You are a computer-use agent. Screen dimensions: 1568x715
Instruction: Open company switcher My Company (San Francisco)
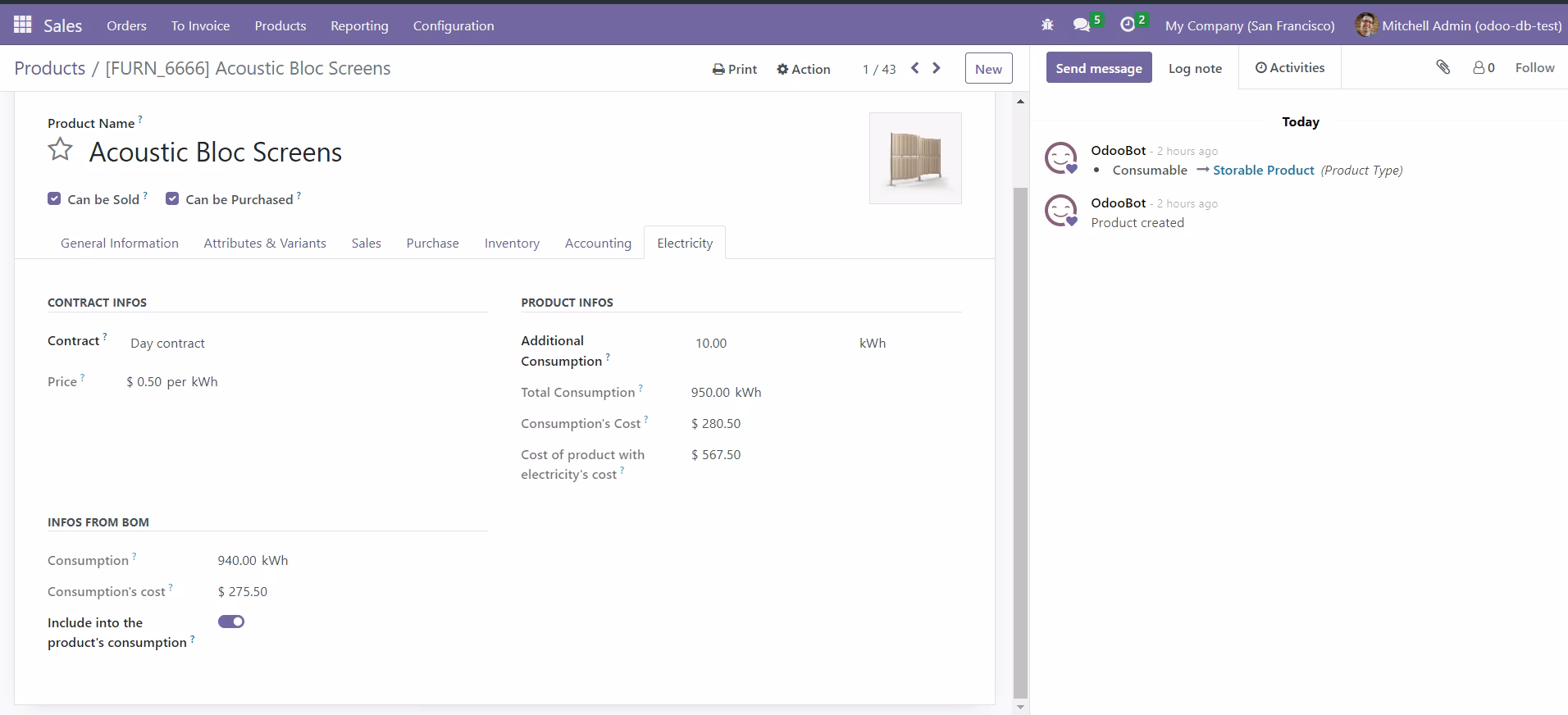click(x=1250, y=25)
